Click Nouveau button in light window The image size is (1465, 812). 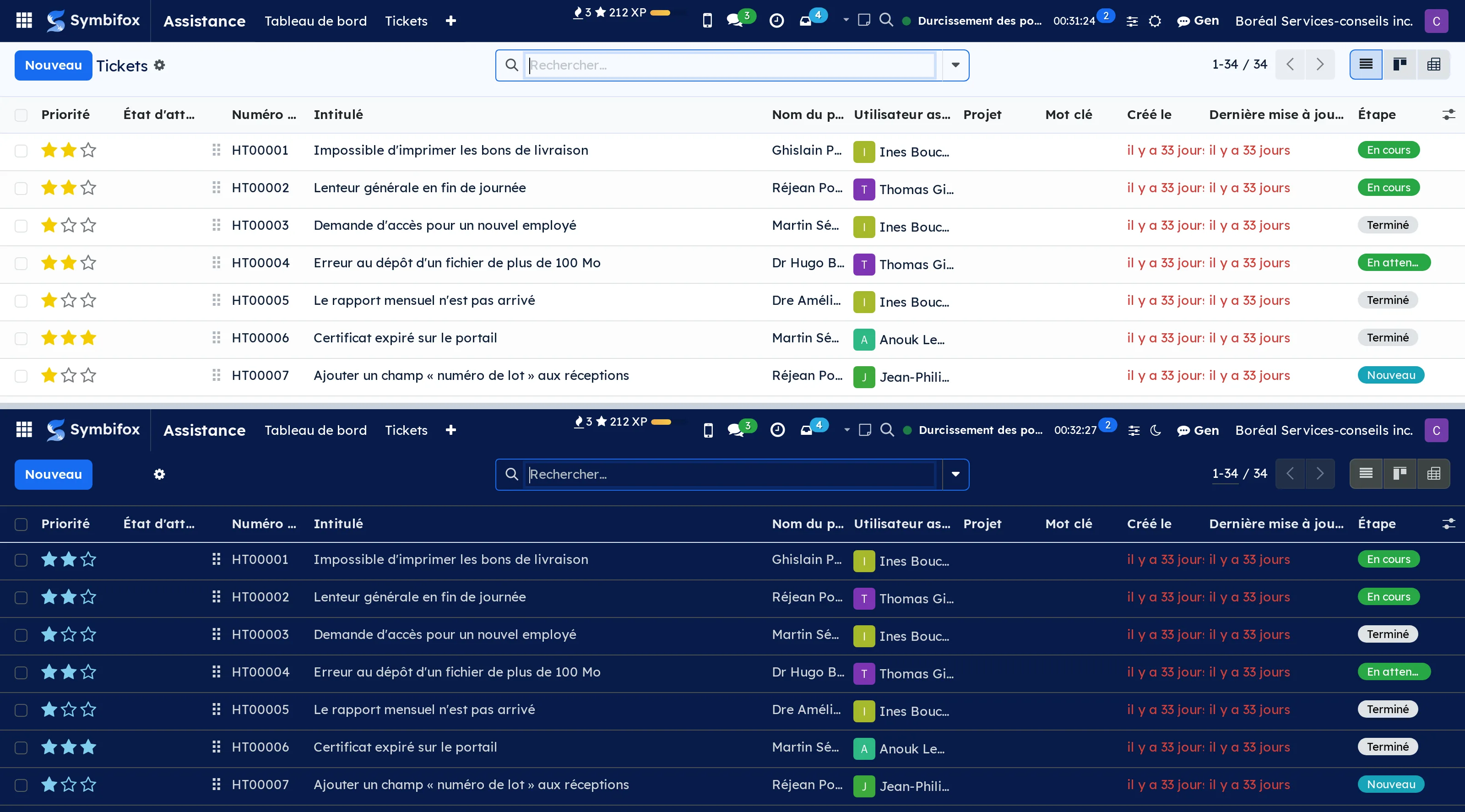coord(53,65)
